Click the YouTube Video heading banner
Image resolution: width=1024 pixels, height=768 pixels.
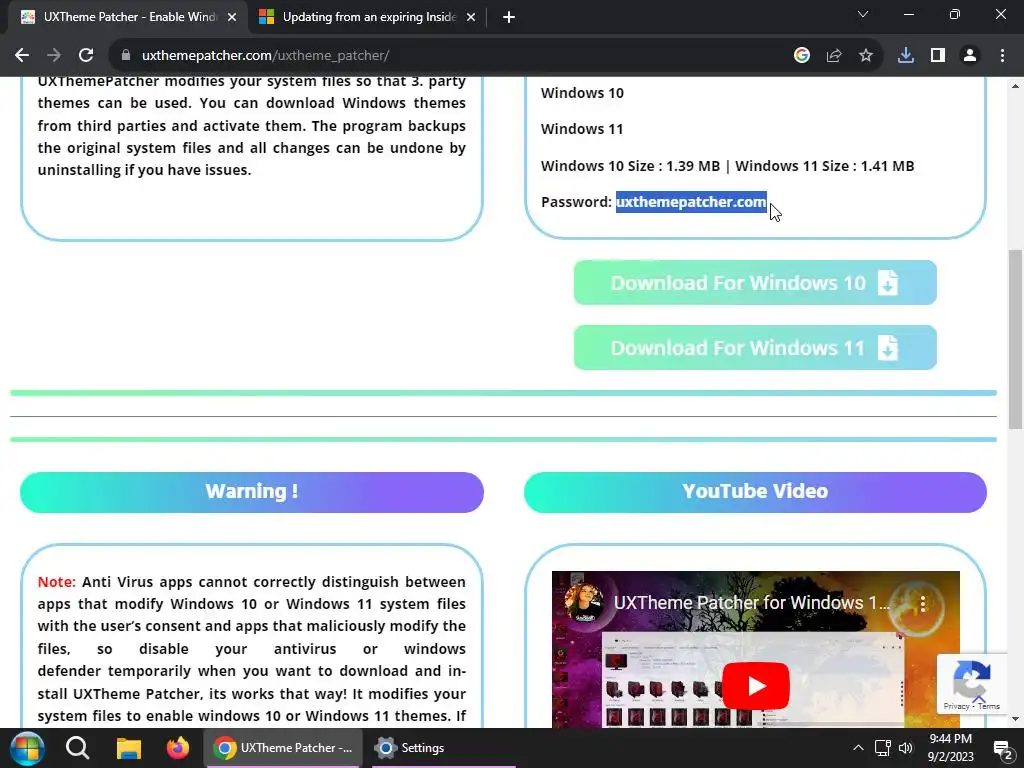(x=755, y=492)
